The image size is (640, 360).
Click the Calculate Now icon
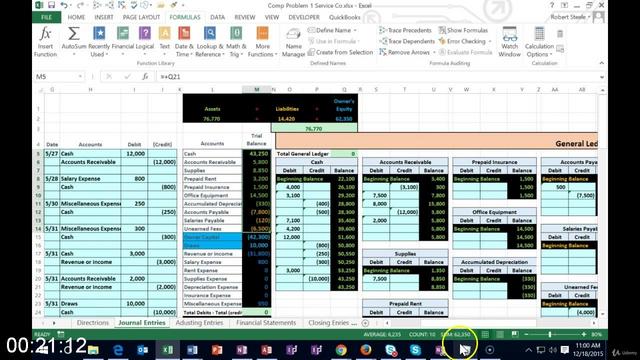tap(560, 34)
